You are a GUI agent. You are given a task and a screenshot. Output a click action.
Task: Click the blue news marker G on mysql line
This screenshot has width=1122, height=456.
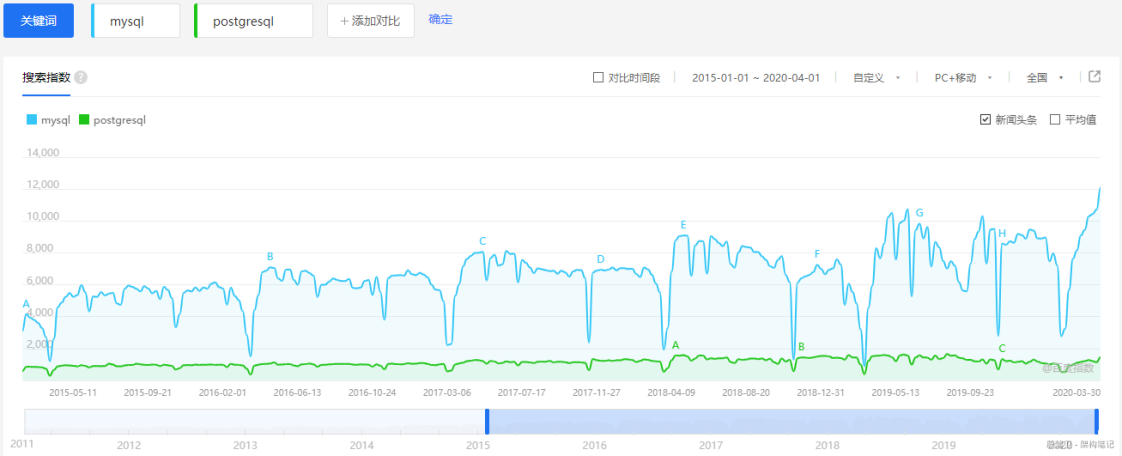coord(919,213)
